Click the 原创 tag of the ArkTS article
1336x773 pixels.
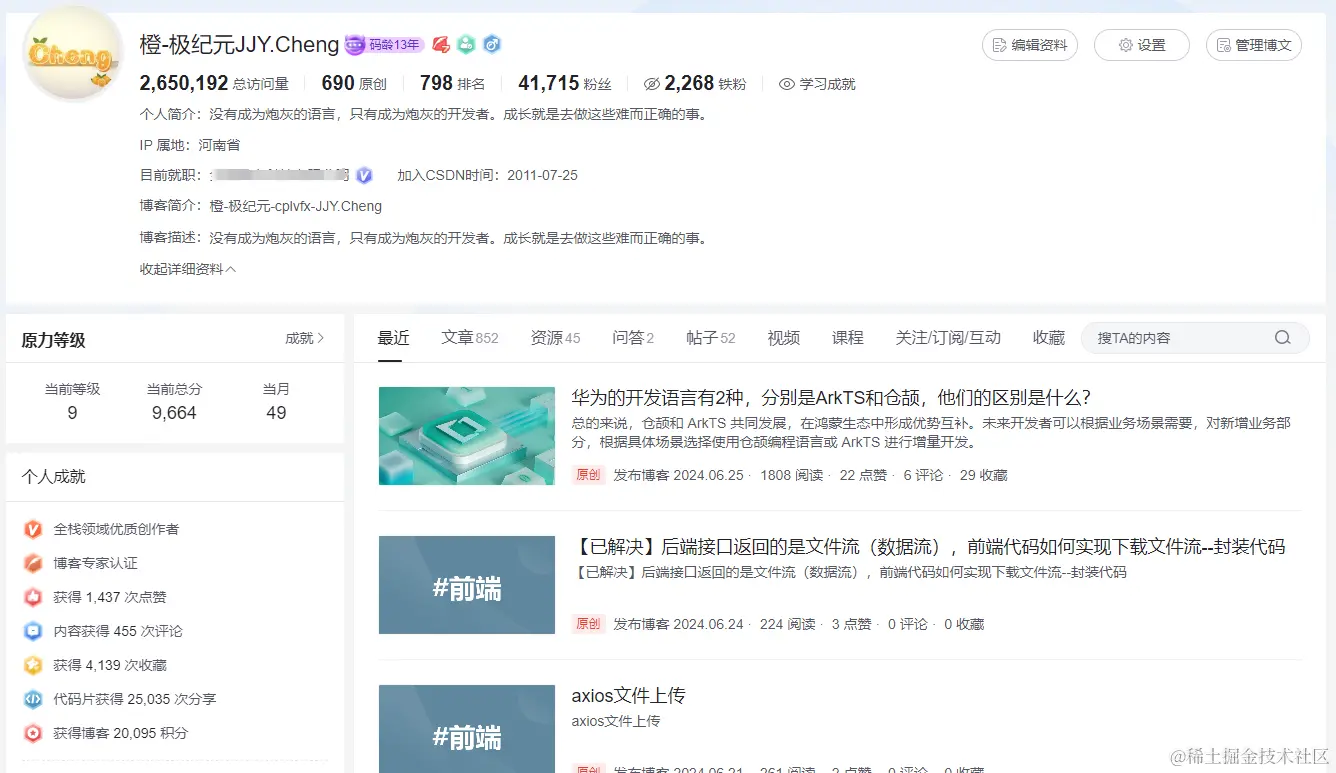point(588,475)
